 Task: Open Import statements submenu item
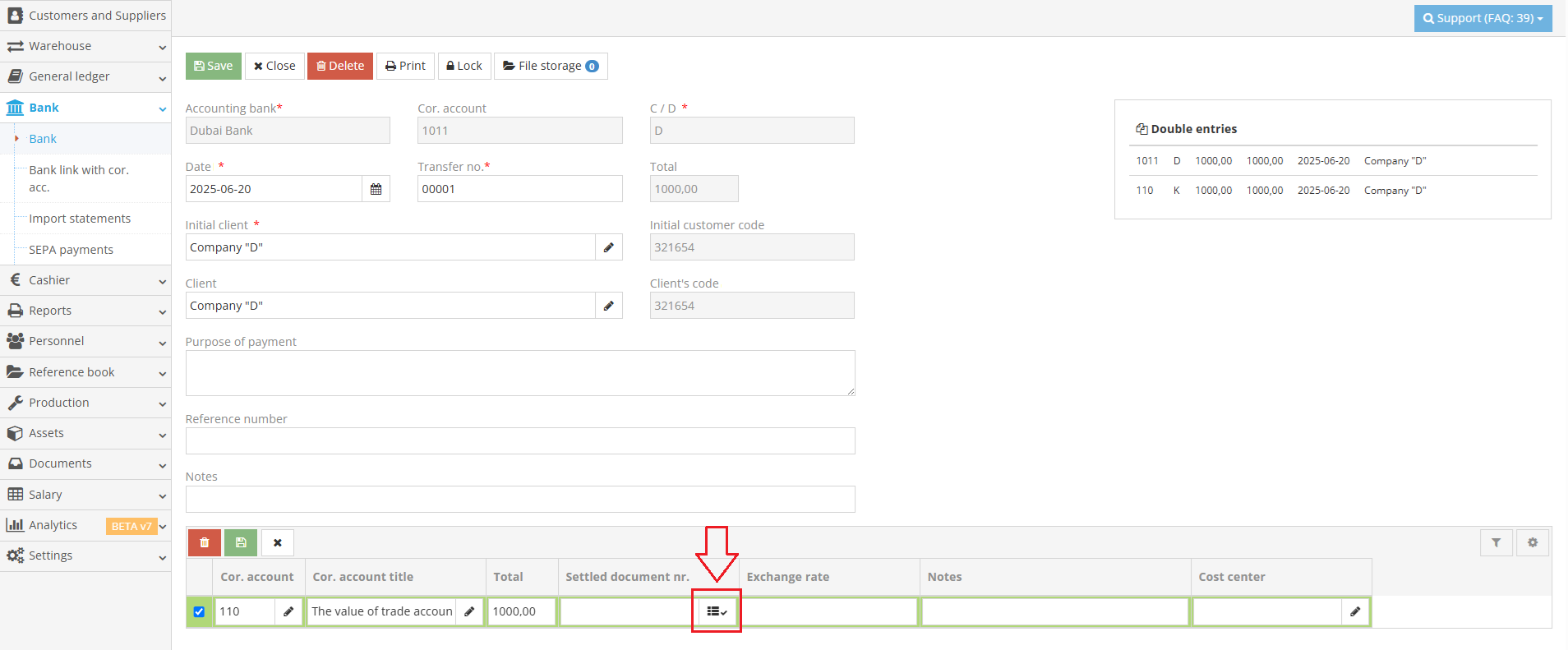[x=80, y=219]
